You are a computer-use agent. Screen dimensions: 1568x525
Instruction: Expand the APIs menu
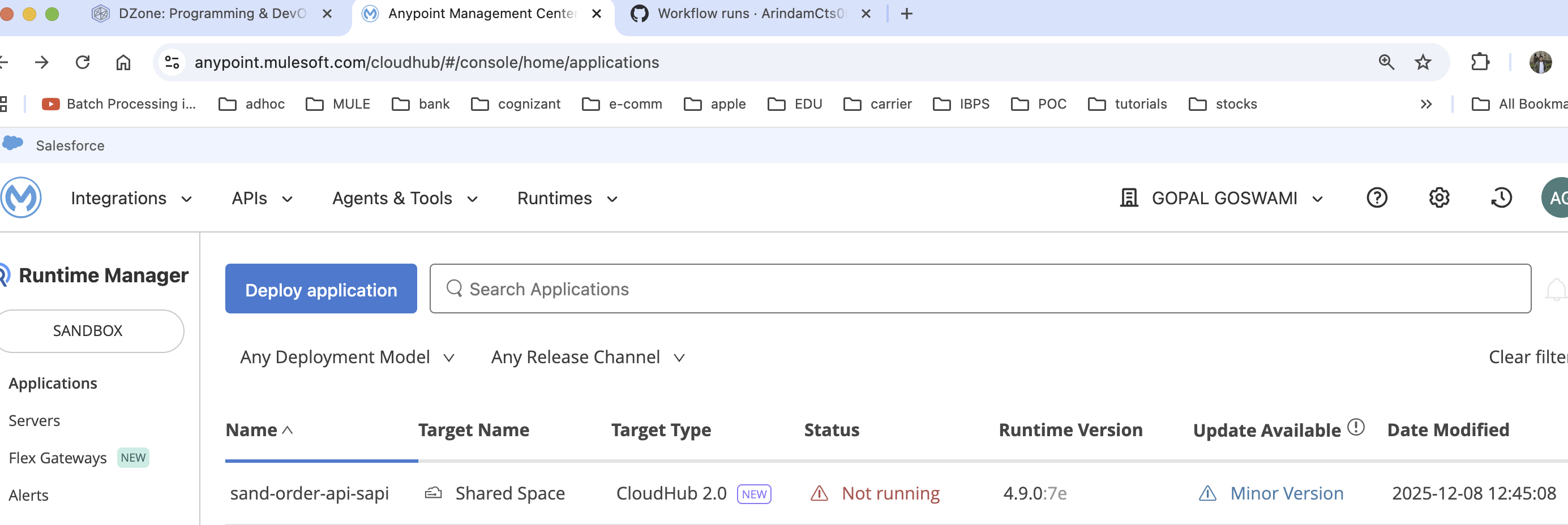click(262, 199)
